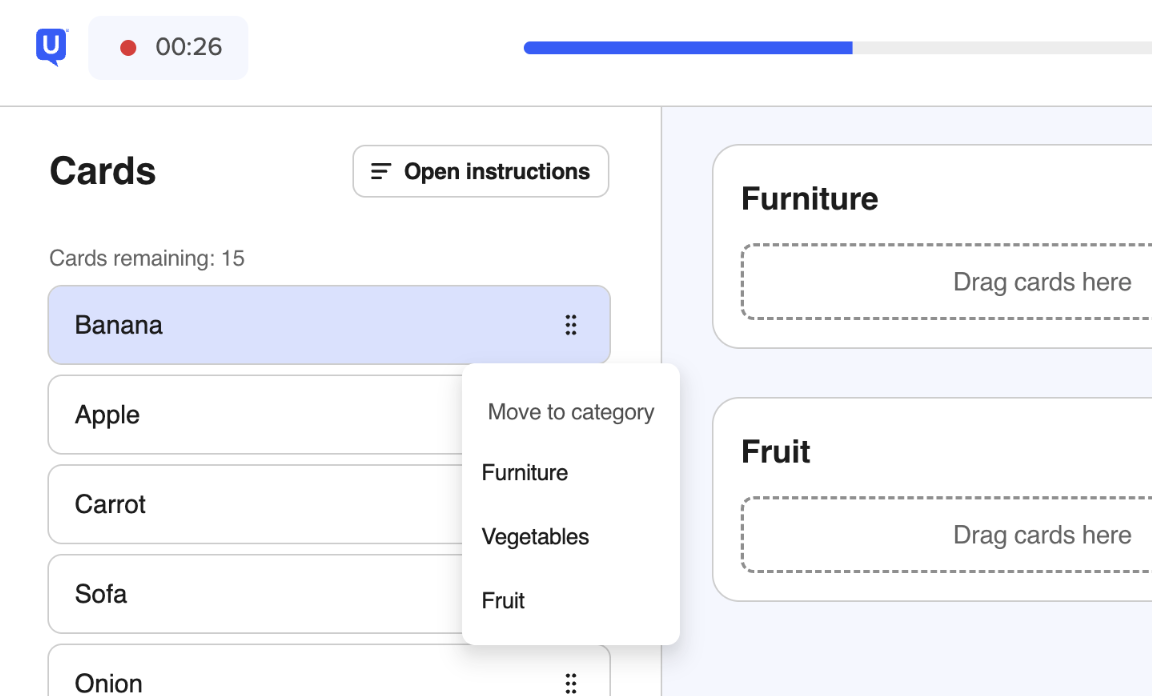
Task: Select the Apple card
Action: click(x=255, y=415)
